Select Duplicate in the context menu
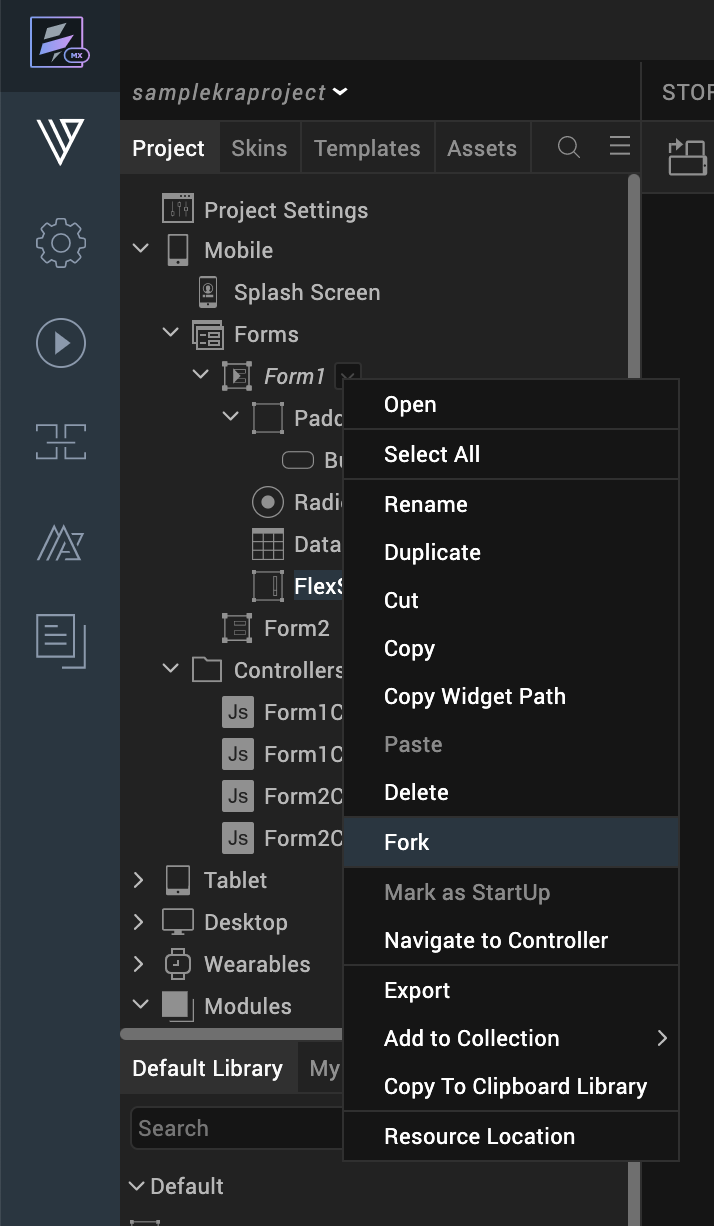Screen dimensions: 714x1226 [432, 552]
